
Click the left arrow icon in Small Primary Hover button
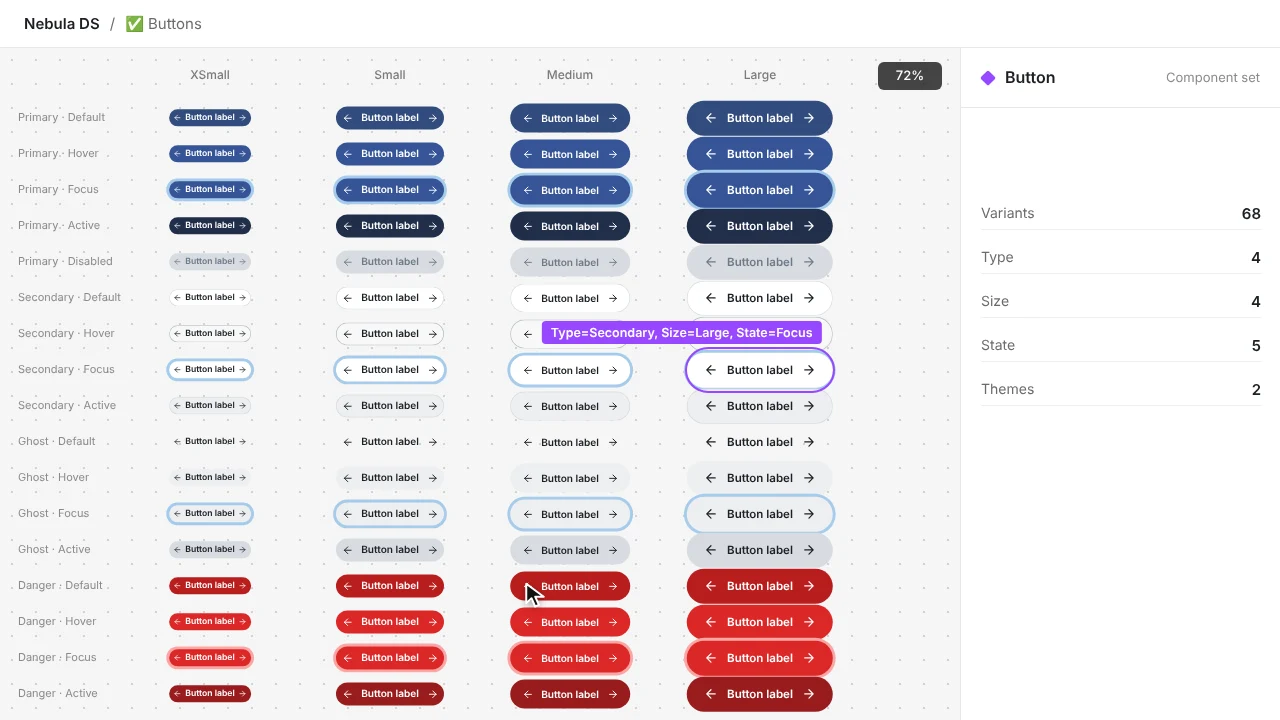point(348,154)
